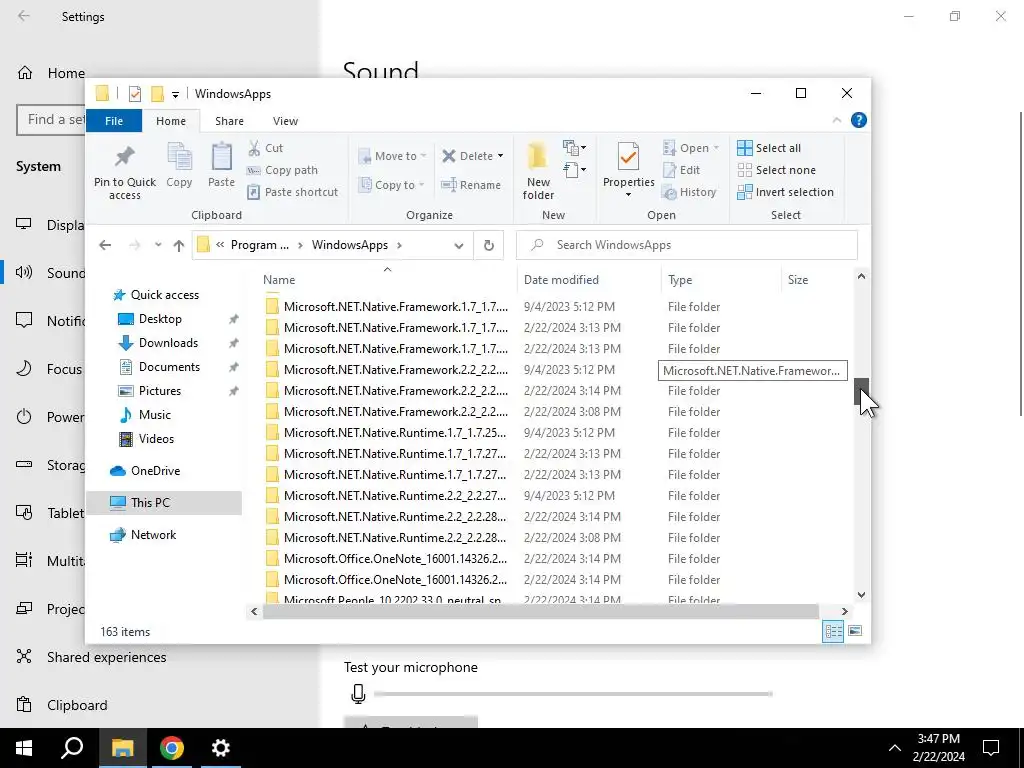Open the File ribbon tab
Viewport: 1024px width, 768px height.
pos(114,121)
